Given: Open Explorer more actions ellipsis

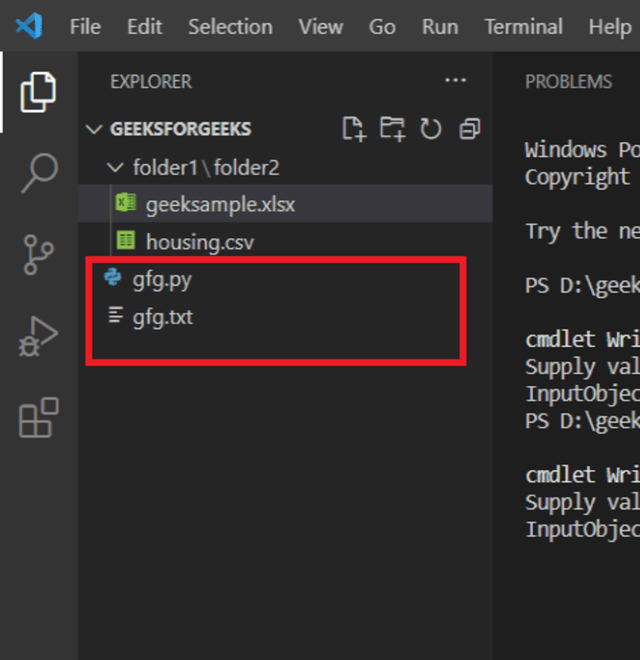Looking at the screenshot, I should (456, 80).
